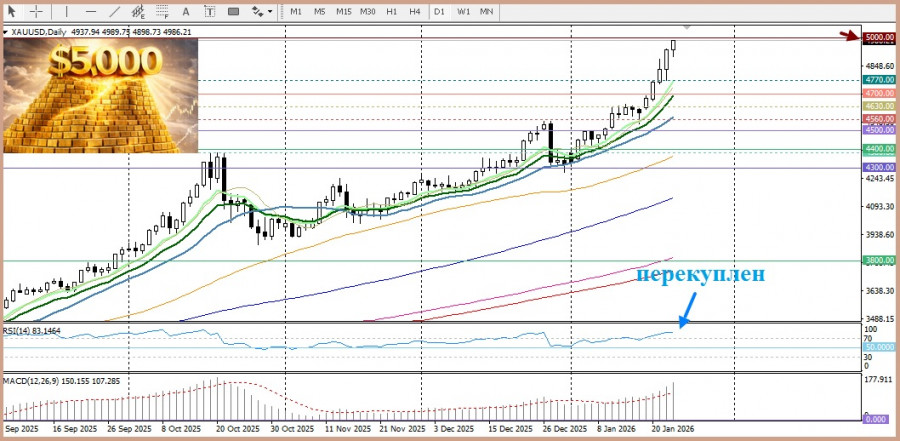
Task: Click the 3488.15 price scale value
Action: coord(880,318)
